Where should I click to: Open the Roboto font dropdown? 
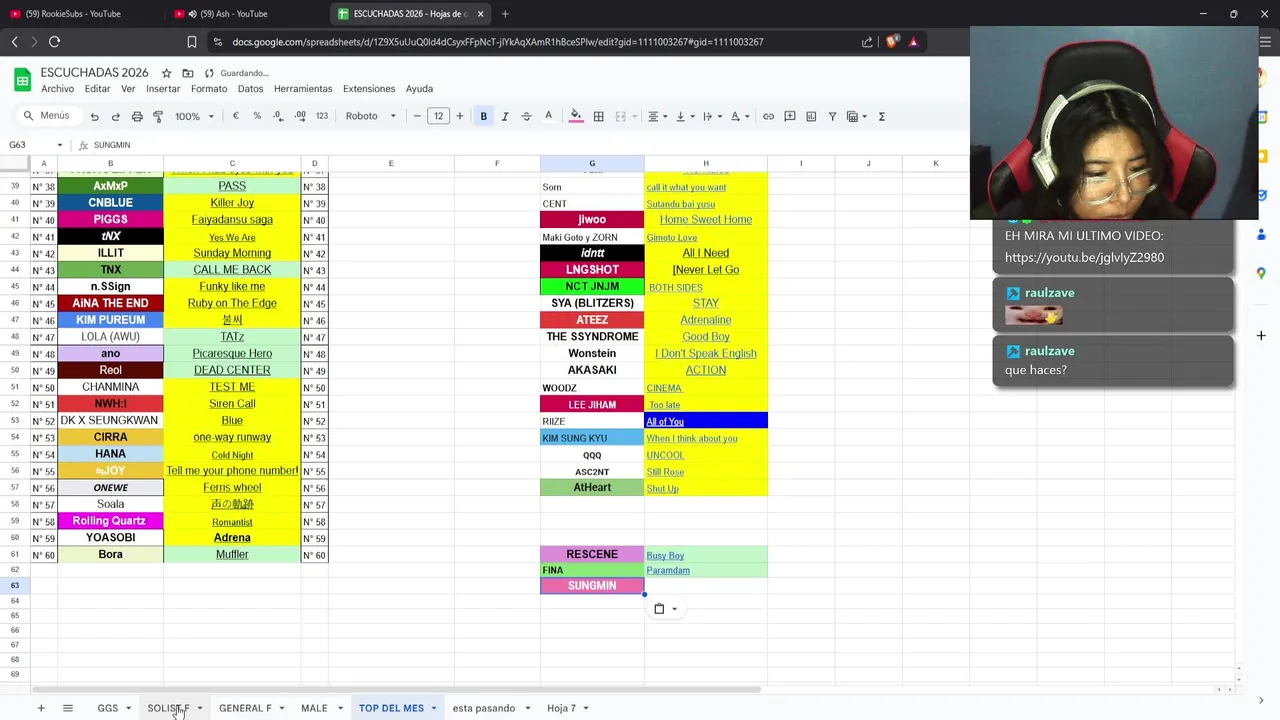click(x=370, y=116)
